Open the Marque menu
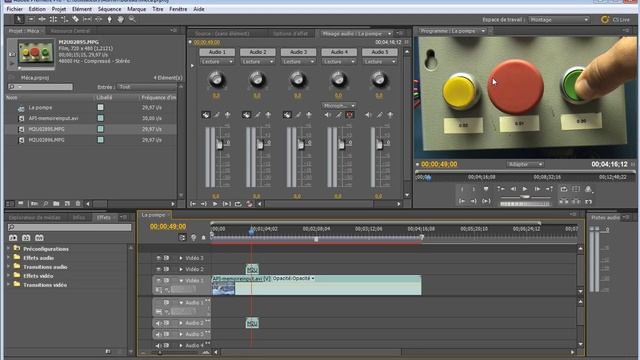Viewport: 640px width, 360px height. coord(136,9)
